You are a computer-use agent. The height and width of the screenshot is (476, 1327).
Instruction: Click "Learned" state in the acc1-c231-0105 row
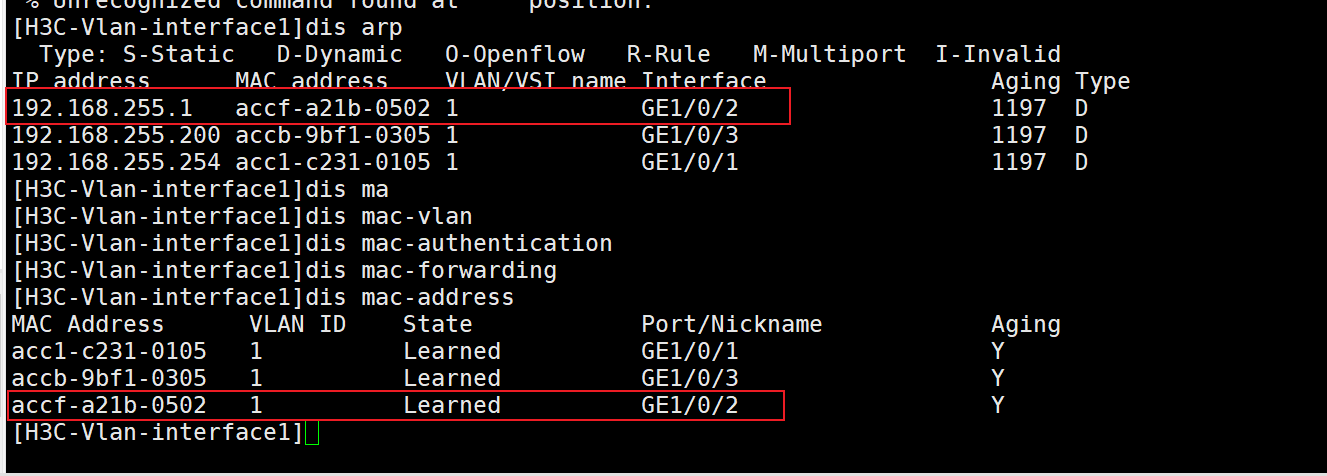click(452, 351)
